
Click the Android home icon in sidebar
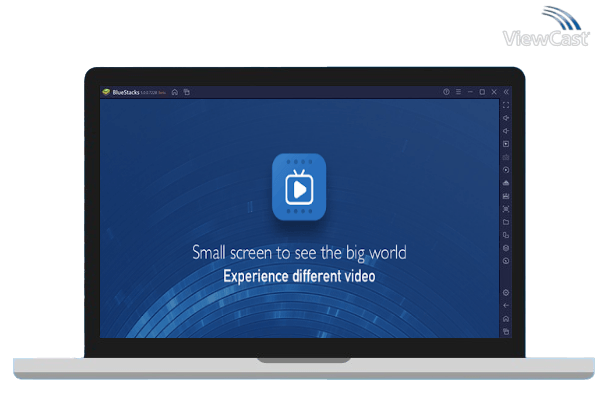coord(506,319)
